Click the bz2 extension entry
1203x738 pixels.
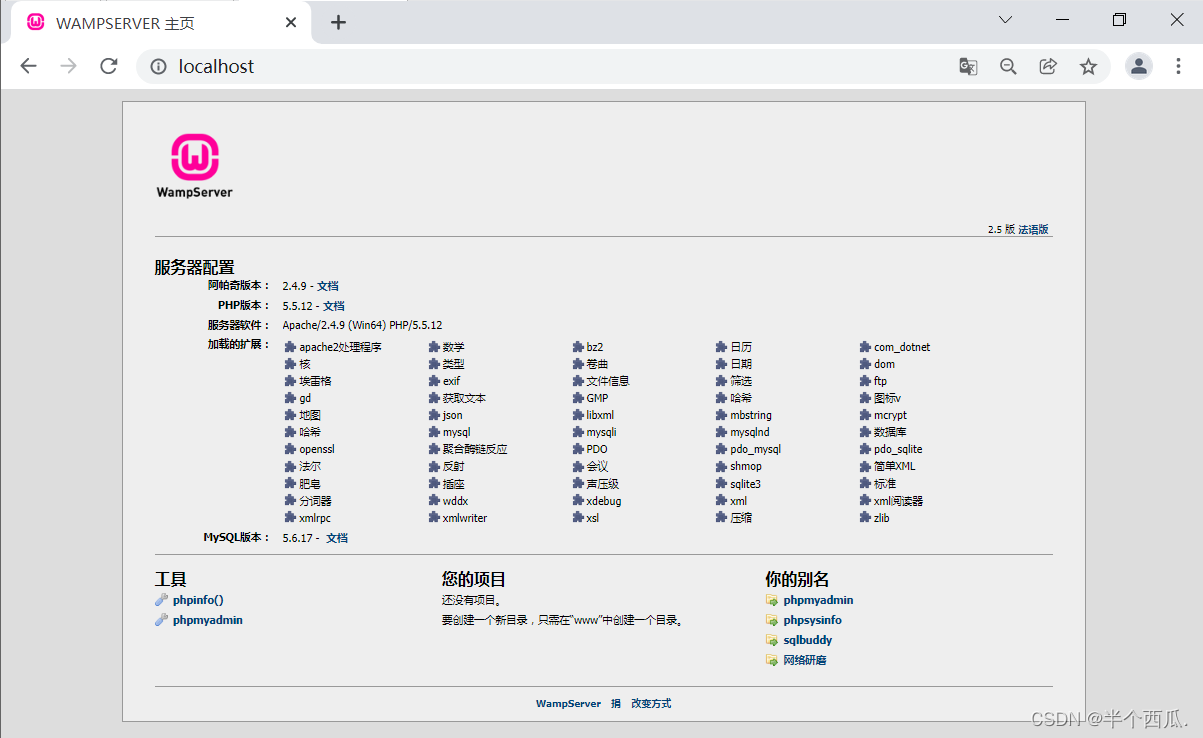pyautogui.click(x=595, y=347)
